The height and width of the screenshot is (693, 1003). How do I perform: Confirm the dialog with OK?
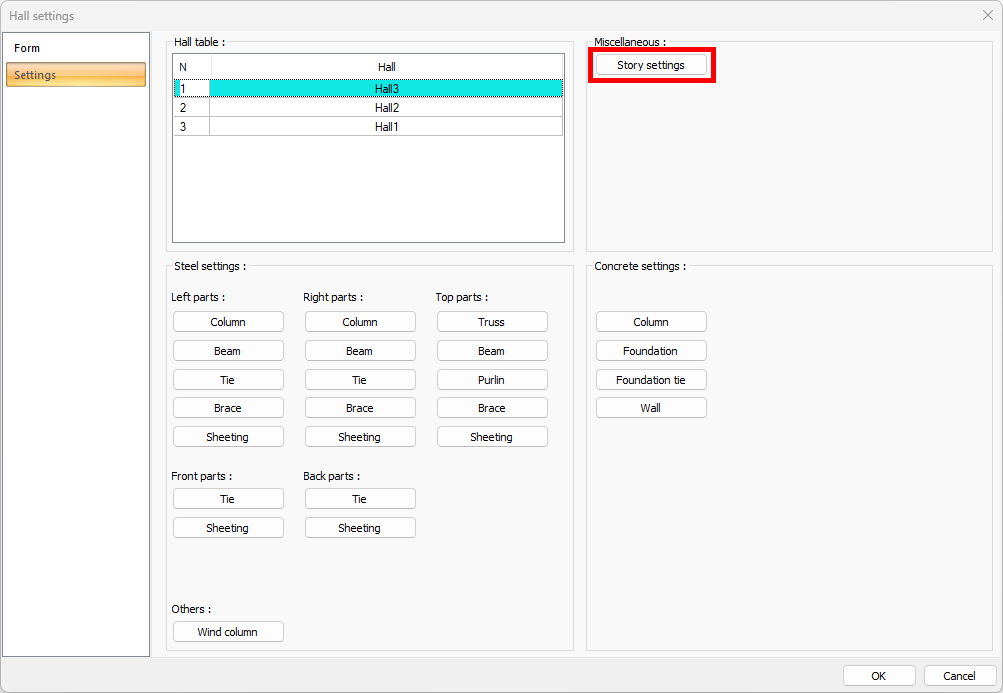point(879,676)
